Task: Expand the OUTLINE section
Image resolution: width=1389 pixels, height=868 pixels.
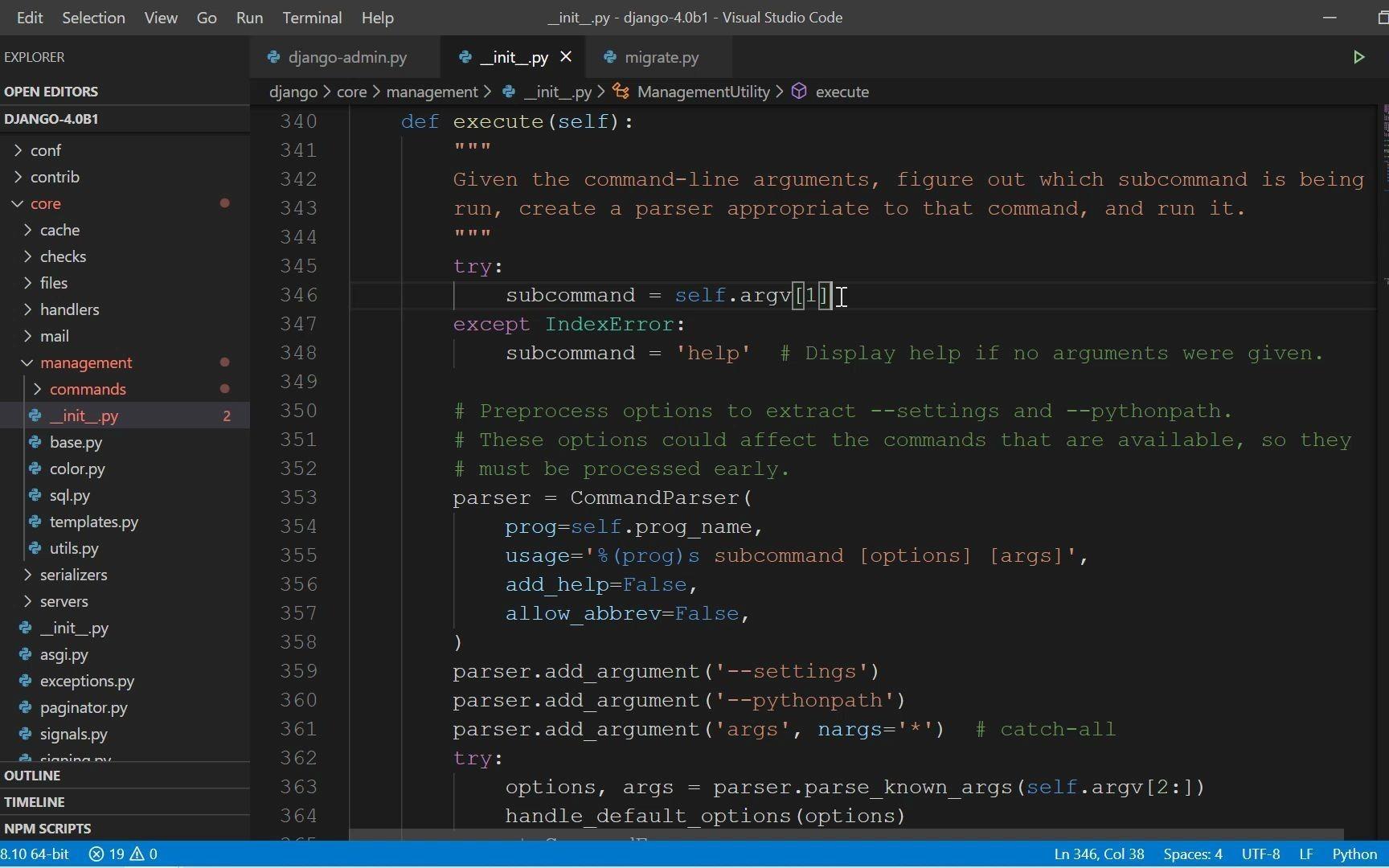Action: (32, 776)
